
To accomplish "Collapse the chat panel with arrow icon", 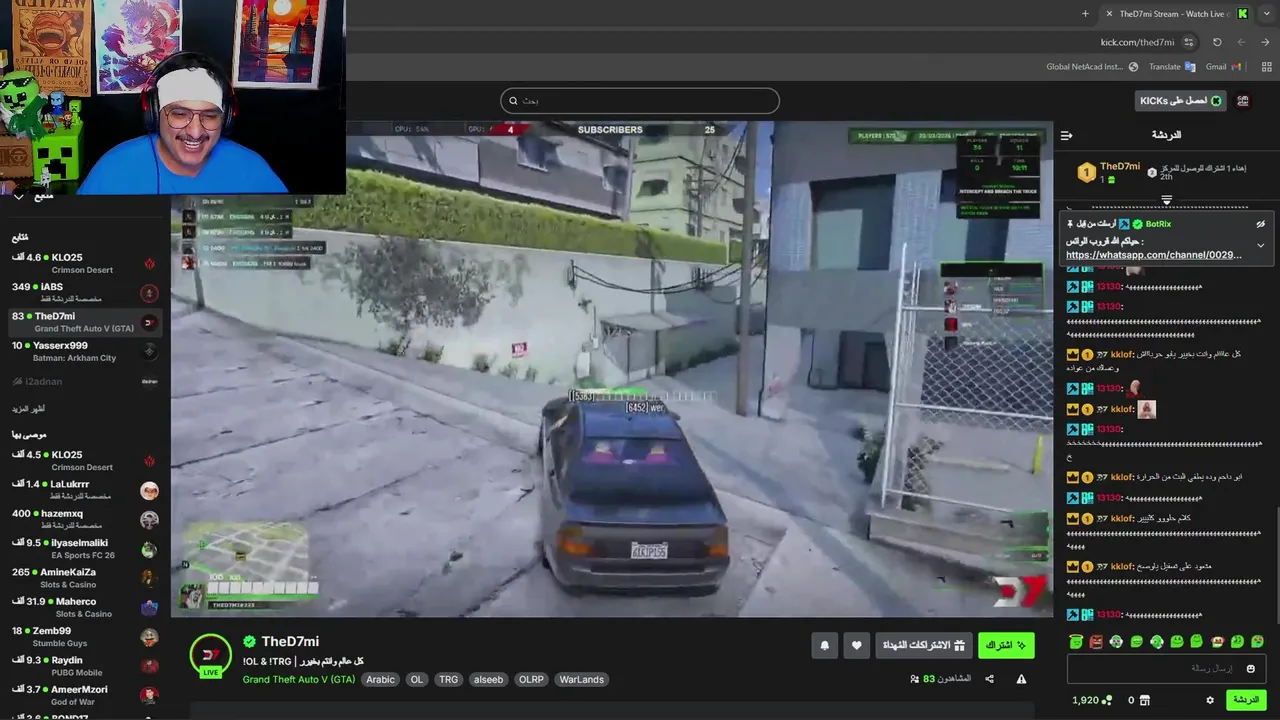I will [1066, 135].
